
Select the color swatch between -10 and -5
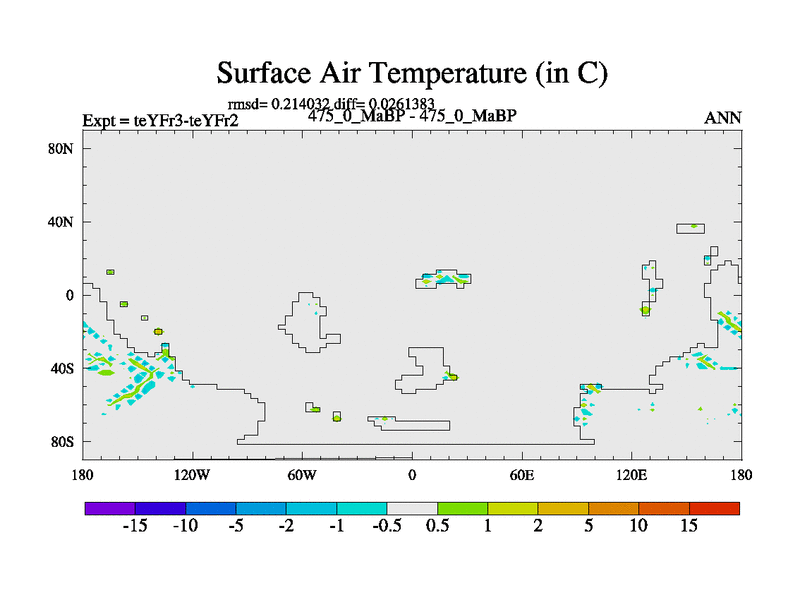pos(210,508)
